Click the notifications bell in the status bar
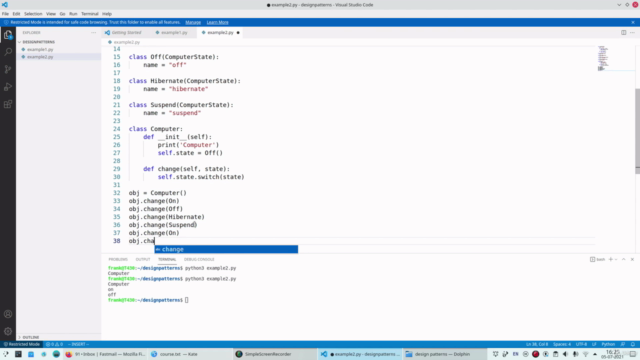The image size is (640, 360). 633,344
